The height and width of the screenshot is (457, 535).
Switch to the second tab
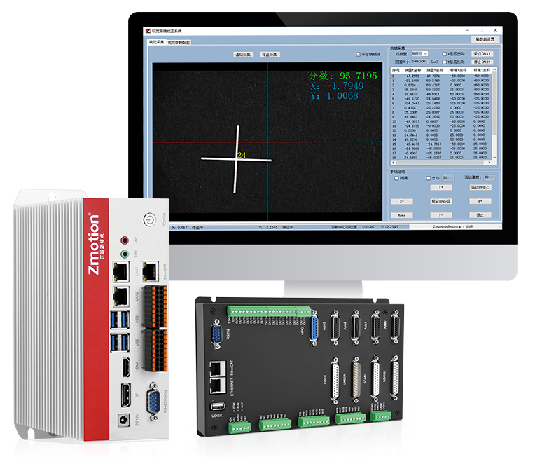point(179,42)
